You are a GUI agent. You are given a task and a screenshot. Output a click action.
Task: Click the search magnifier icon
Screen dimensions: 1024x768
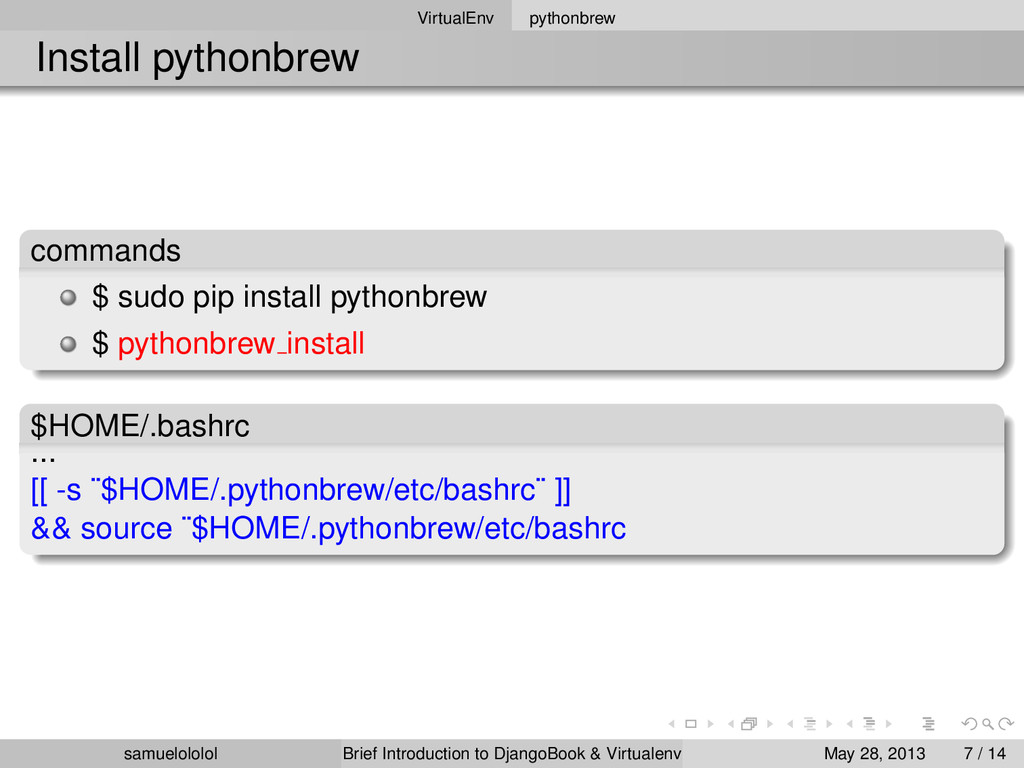coord(988,724)
